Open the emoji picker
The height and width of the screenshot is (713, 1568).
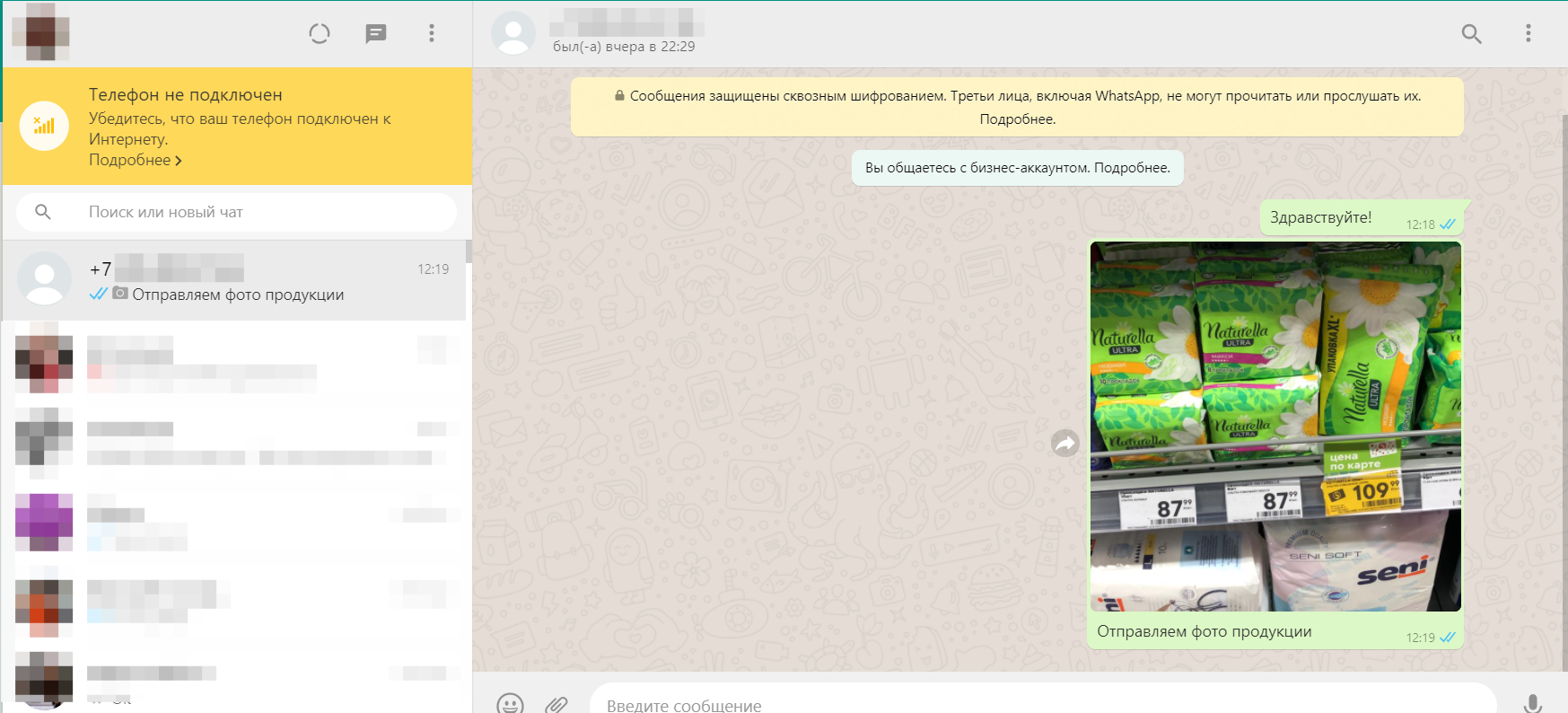coord(510,704)
